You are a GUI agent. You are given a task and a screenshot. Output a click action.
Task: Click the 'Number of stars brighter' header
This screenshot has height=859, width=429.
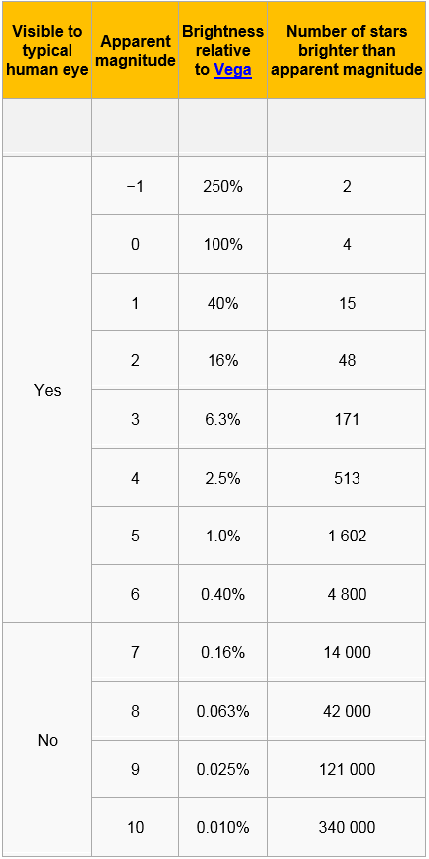click(x=347, y=50)
